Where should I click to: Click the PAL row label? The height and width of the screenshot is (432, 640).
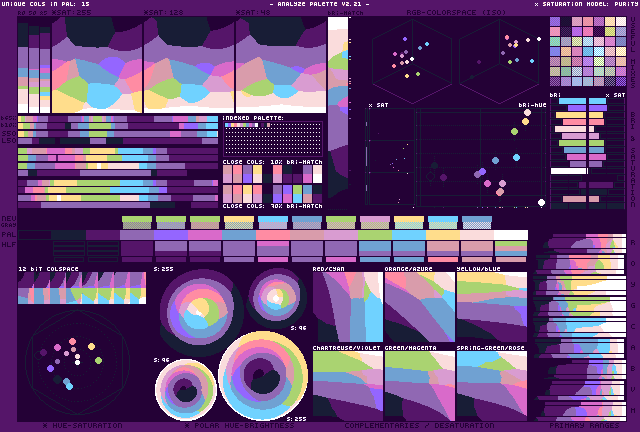(9, 235)
